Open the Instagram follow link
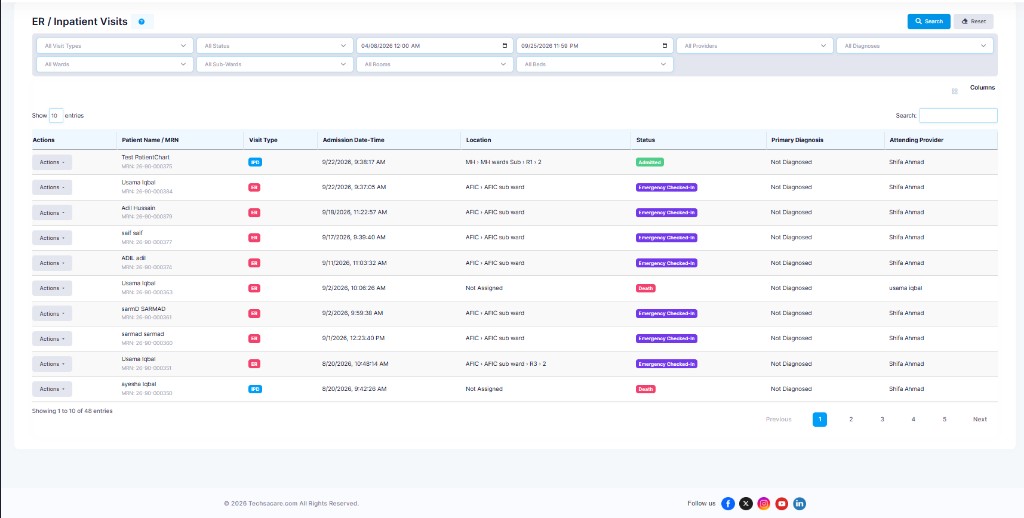The image size is (1024, 518). coord(763,504)
